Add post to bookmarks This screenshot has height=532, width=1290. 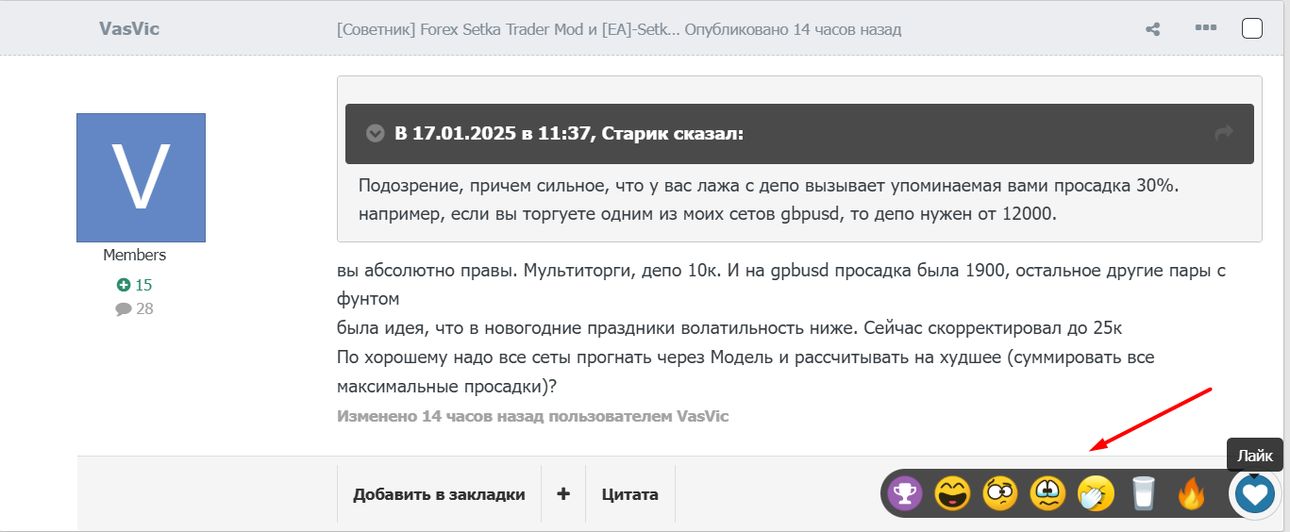coord(439,494)
